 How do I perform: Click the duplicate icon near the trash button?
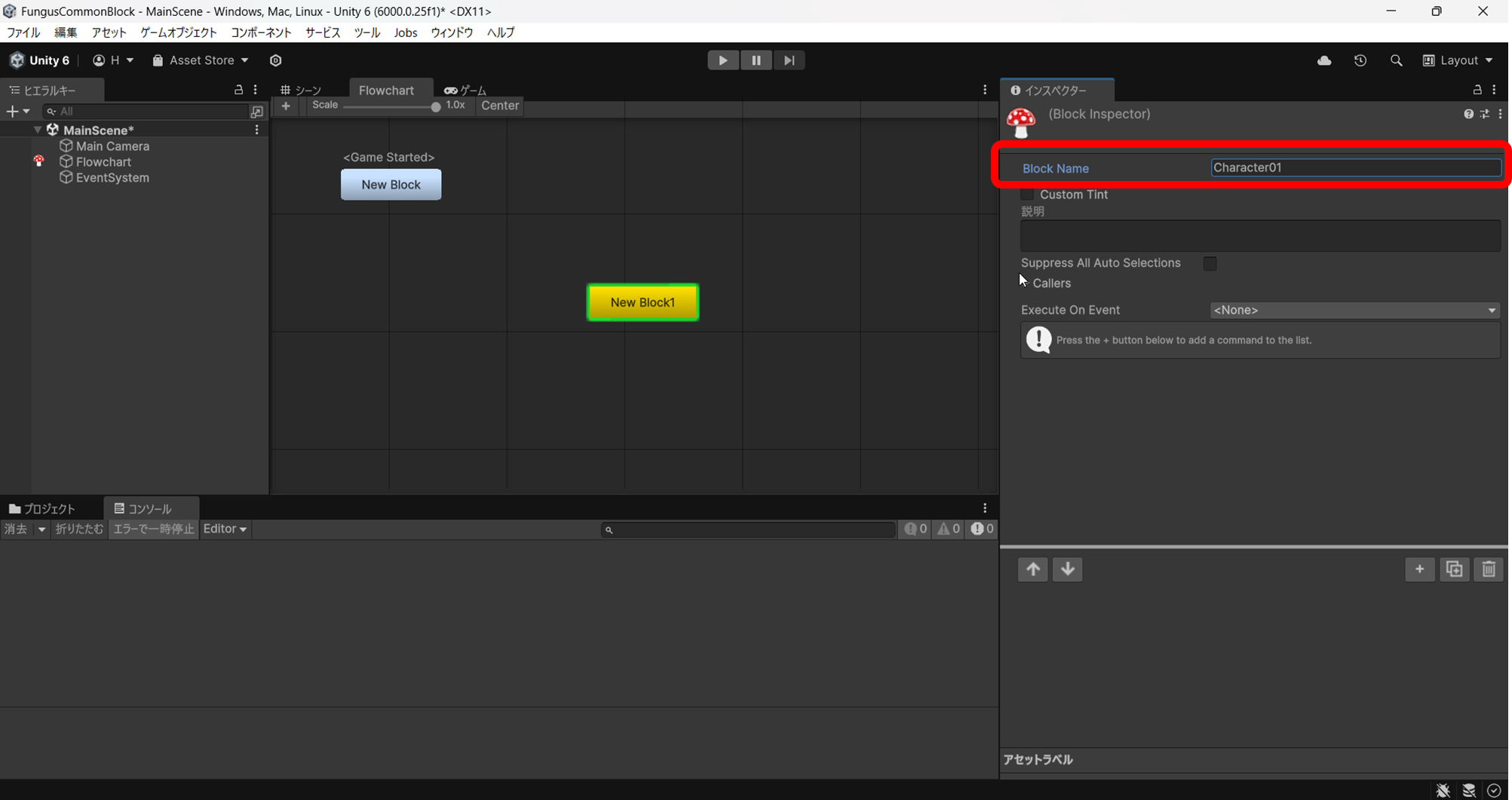1454,569
